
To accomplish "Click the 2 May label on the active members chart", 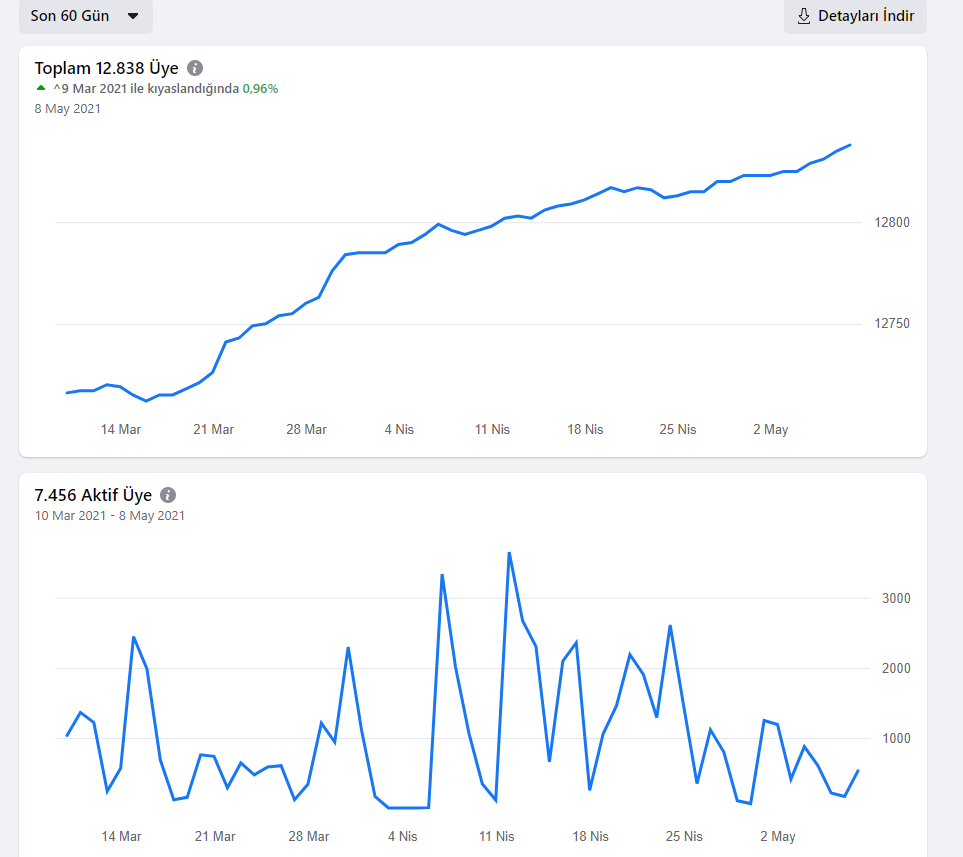I will [x=778, y=836].
